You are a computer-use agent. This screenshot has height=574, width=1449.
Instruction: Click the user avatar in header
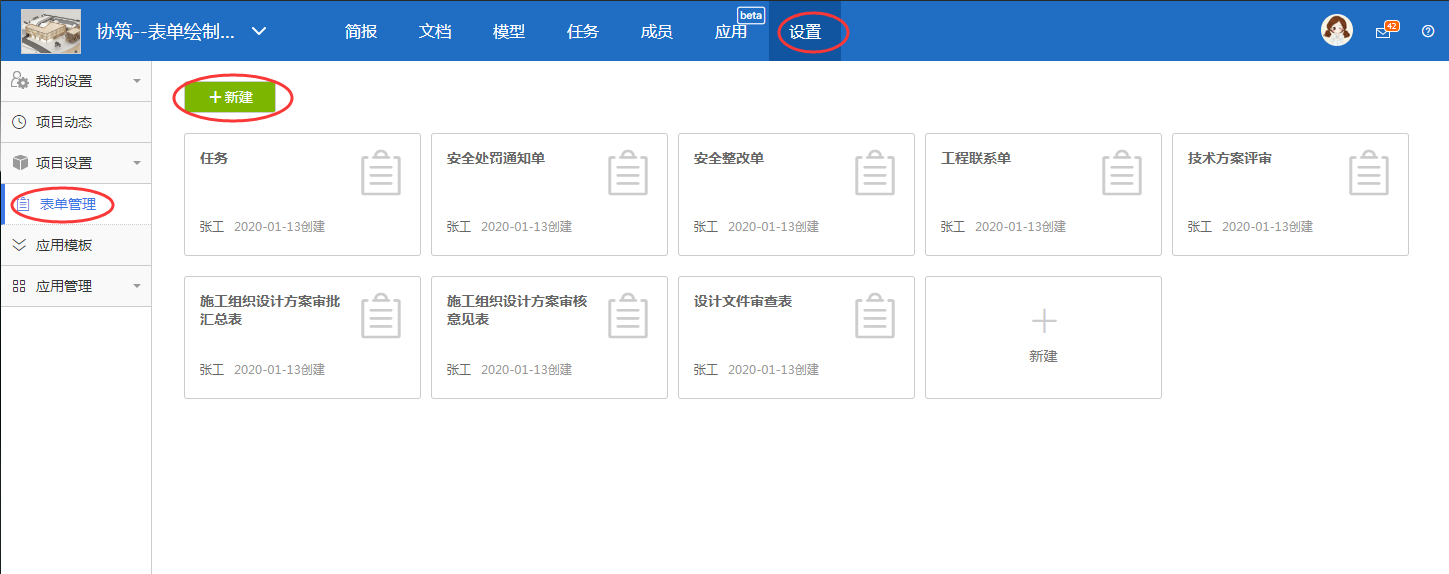1337,31
